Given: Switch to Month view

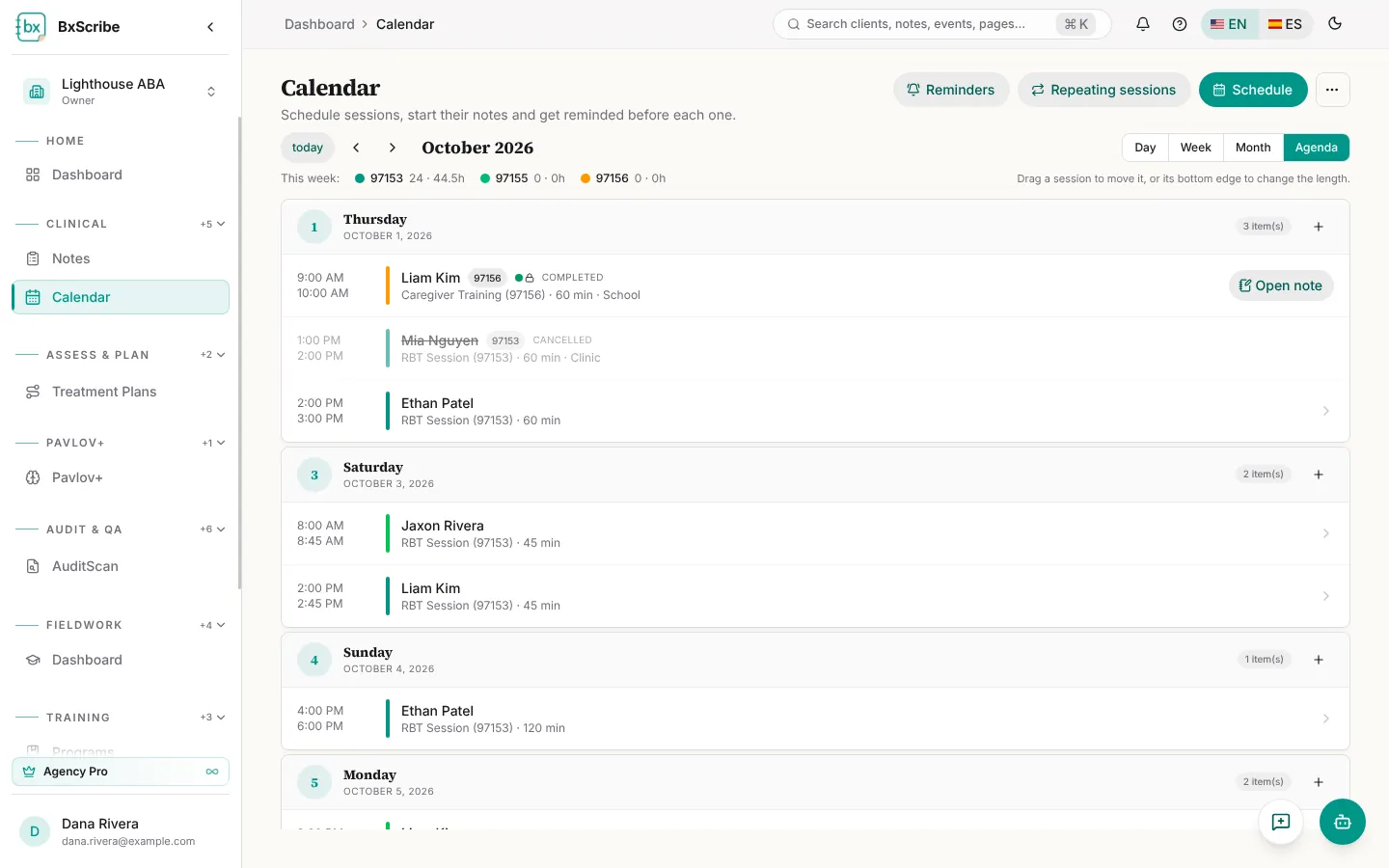Looking at the screenshot, I should (1253, 148).
